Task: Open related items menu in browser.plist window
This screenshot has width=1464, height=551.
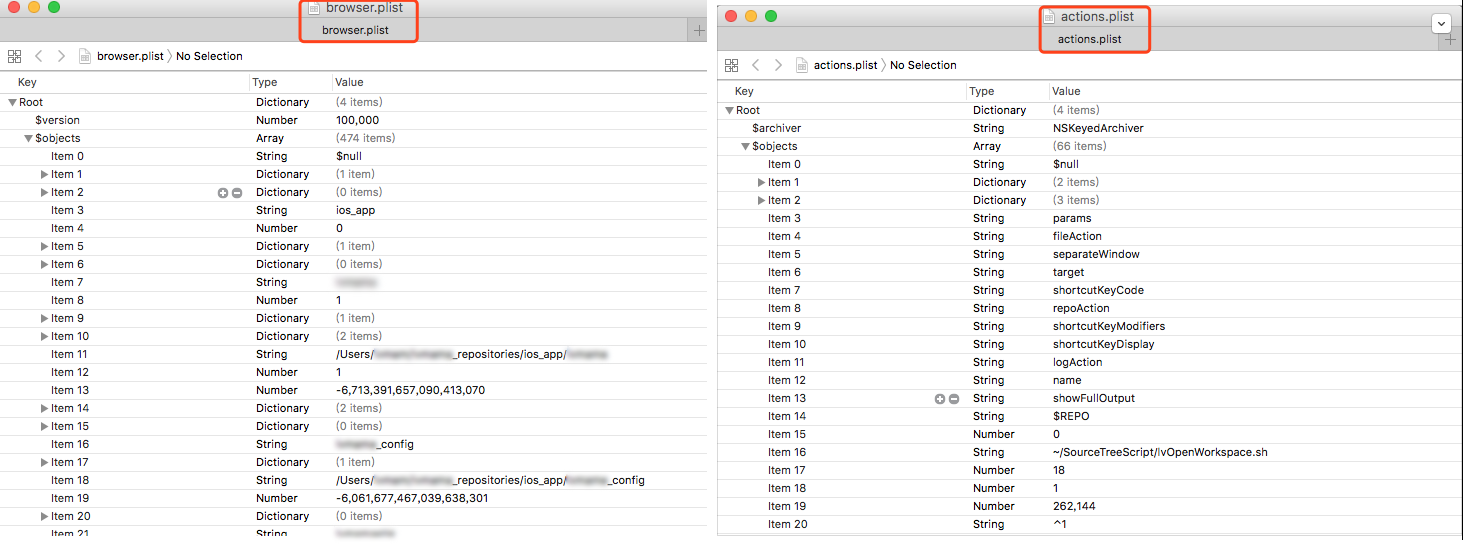Action: [14, 56]
